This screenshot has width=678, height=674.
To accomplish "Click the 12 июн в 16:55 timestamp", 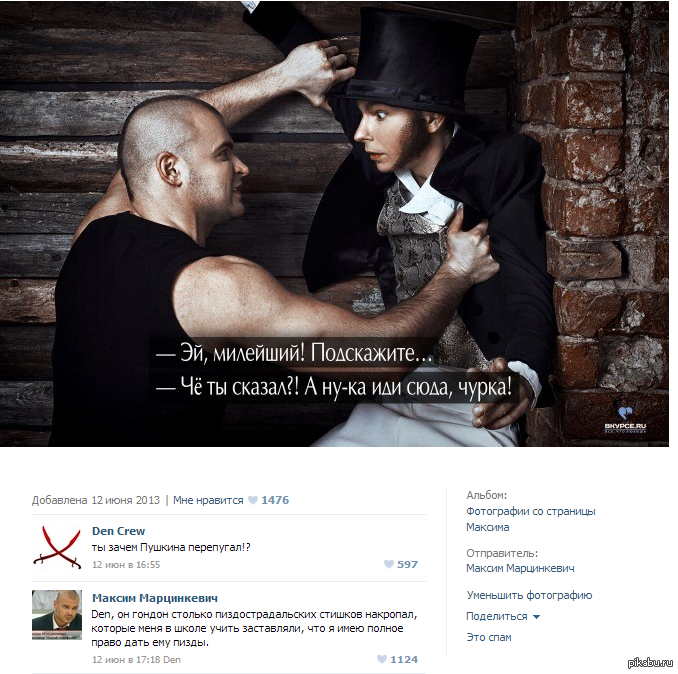I will coord(126,565).
